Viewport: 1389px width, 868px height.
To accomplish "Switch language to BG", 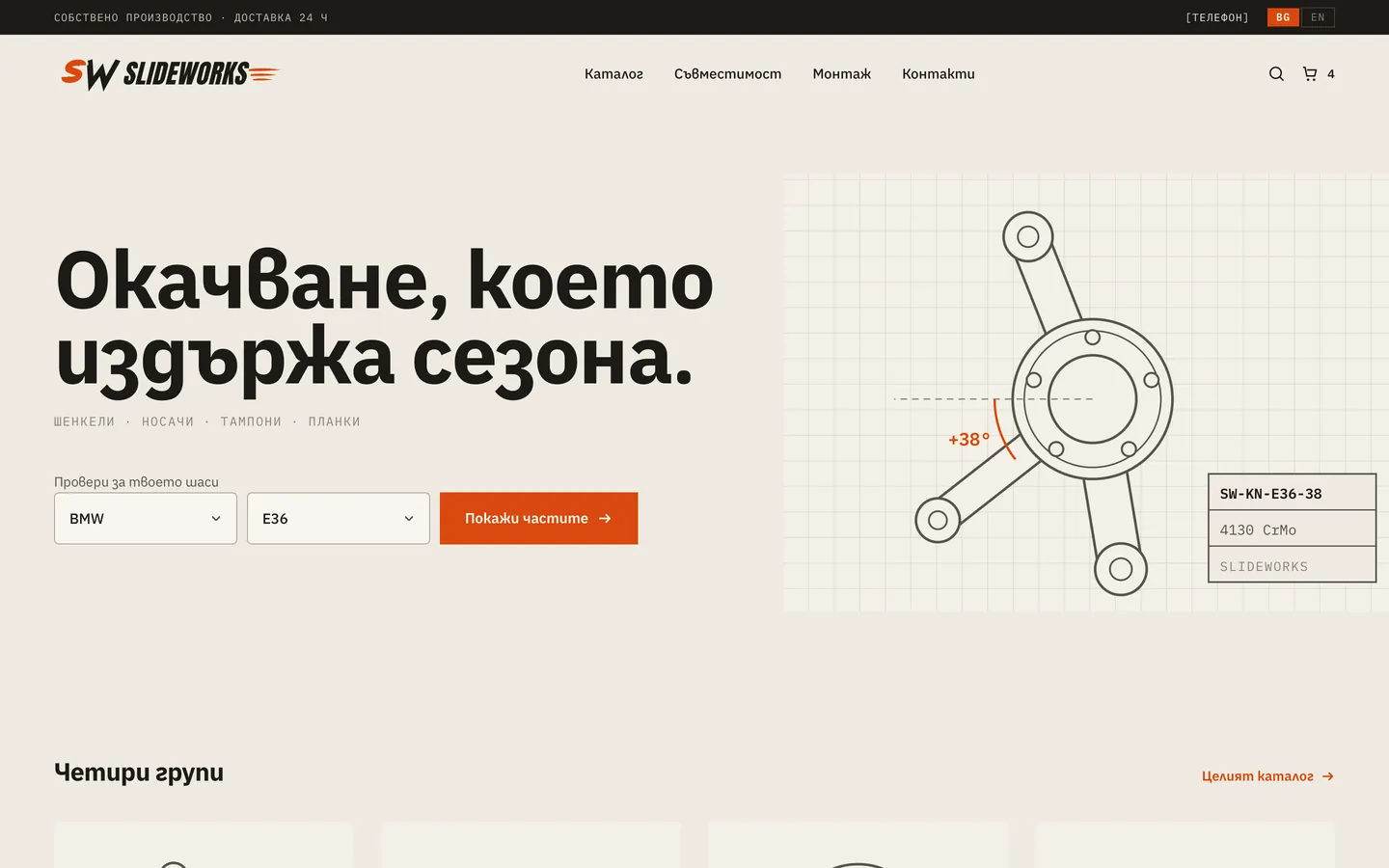I will point(1283,17).
